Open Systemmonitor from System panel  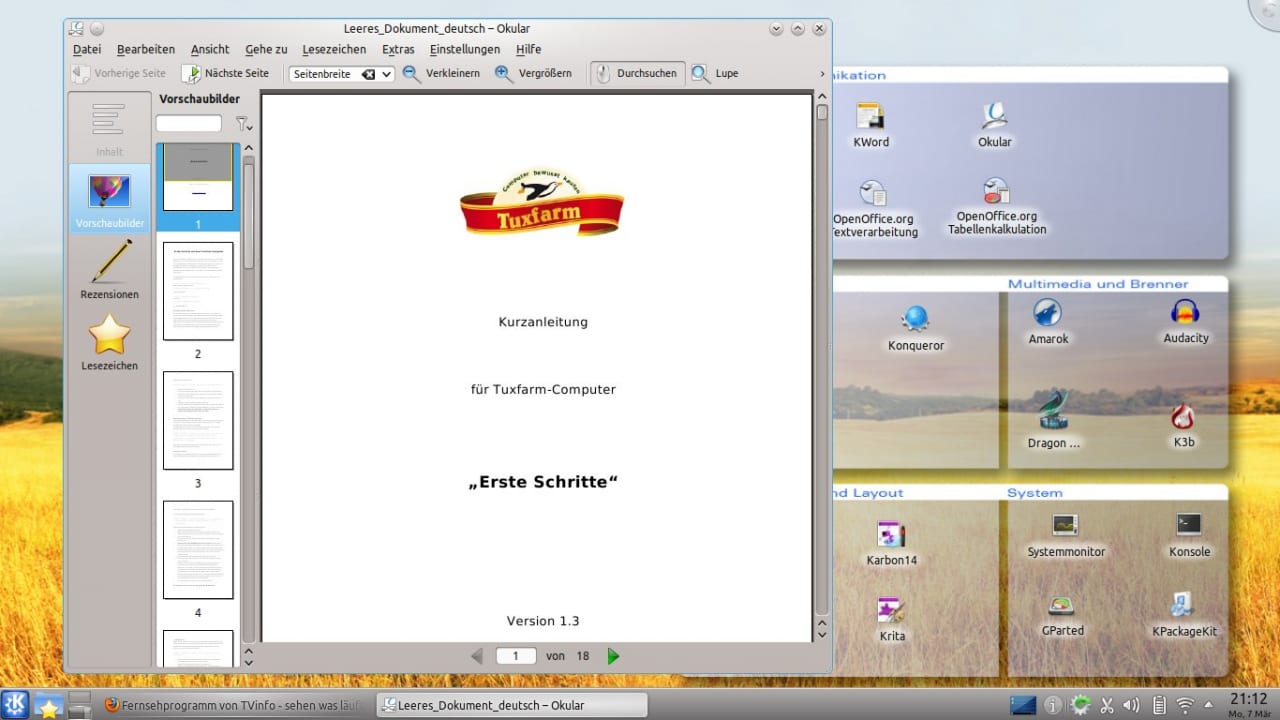coord(1066,535)
